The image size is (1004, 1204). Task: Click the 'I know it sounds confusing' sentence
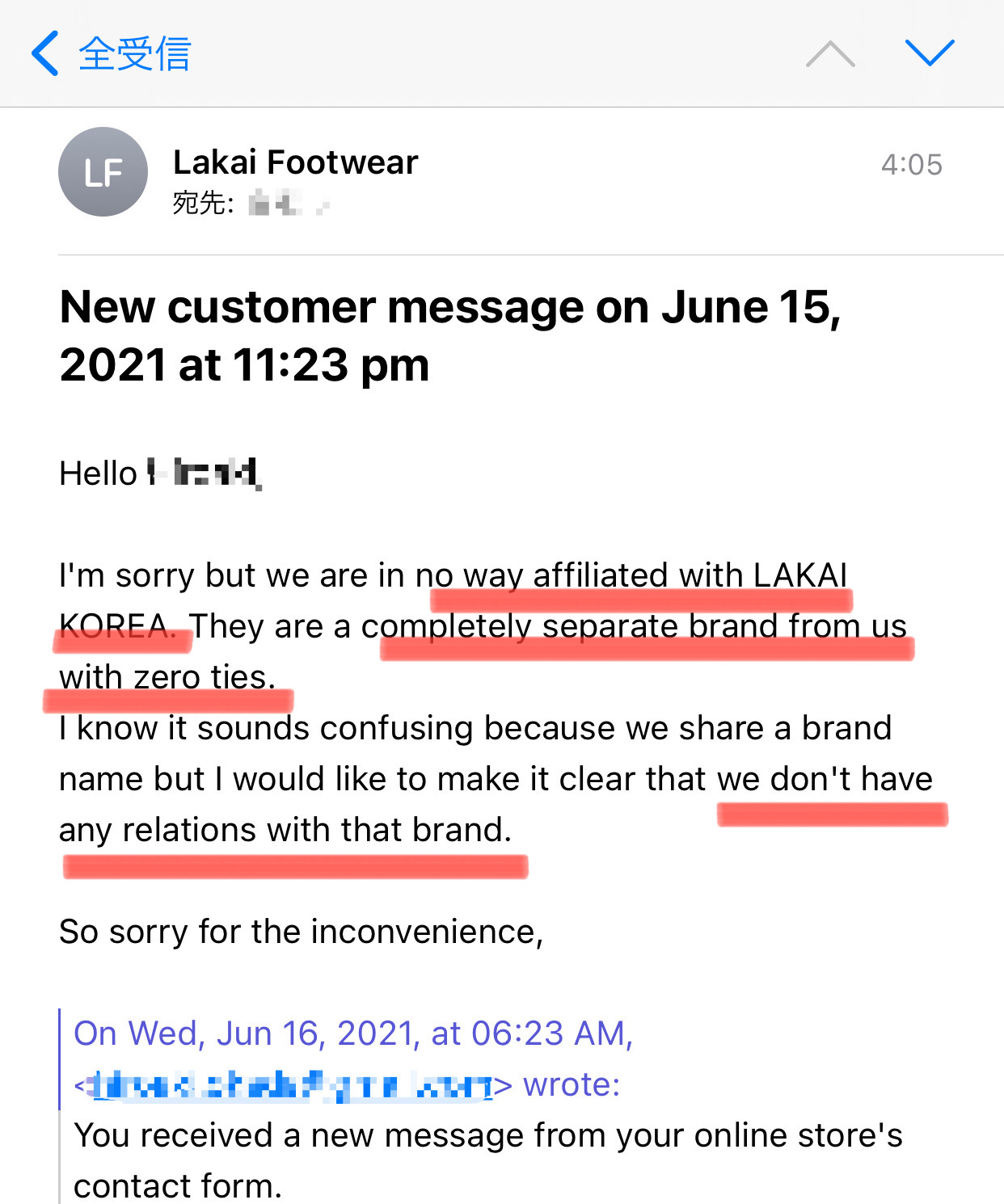coord(475,728)
